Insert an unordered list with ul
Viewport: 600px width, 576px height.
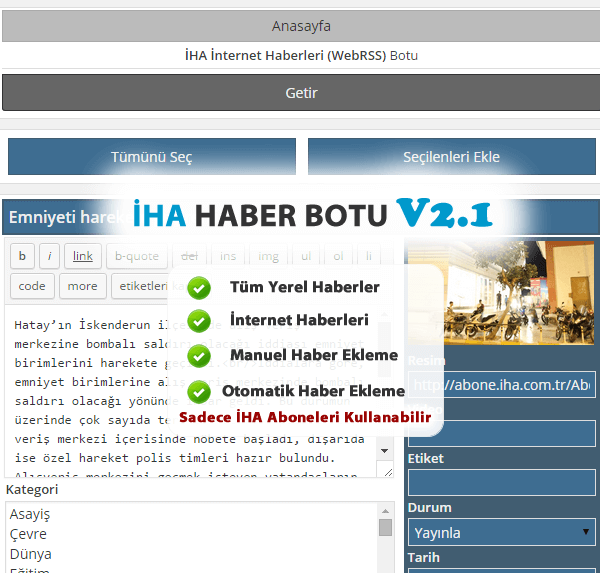306,256
